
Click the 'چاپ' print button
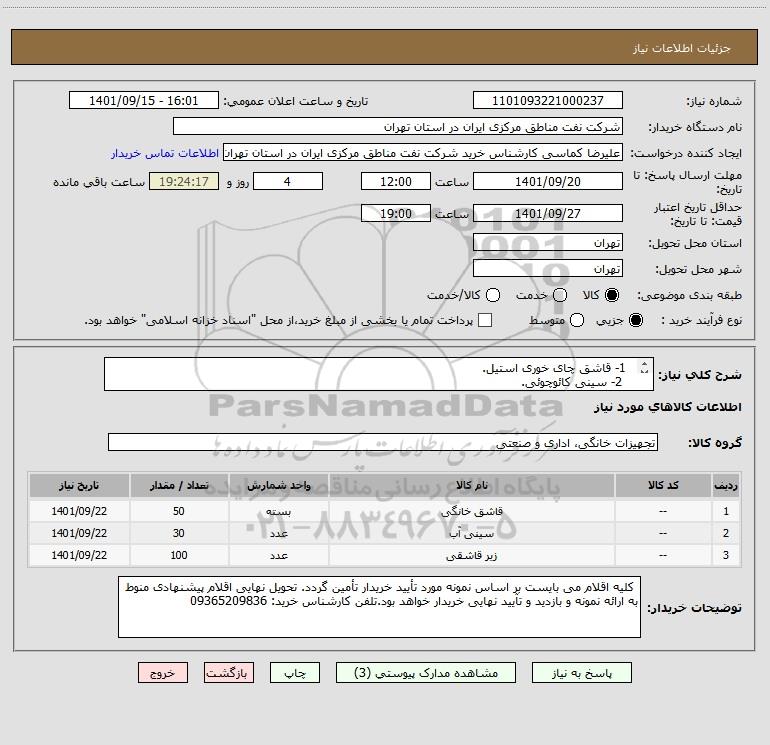295,673
